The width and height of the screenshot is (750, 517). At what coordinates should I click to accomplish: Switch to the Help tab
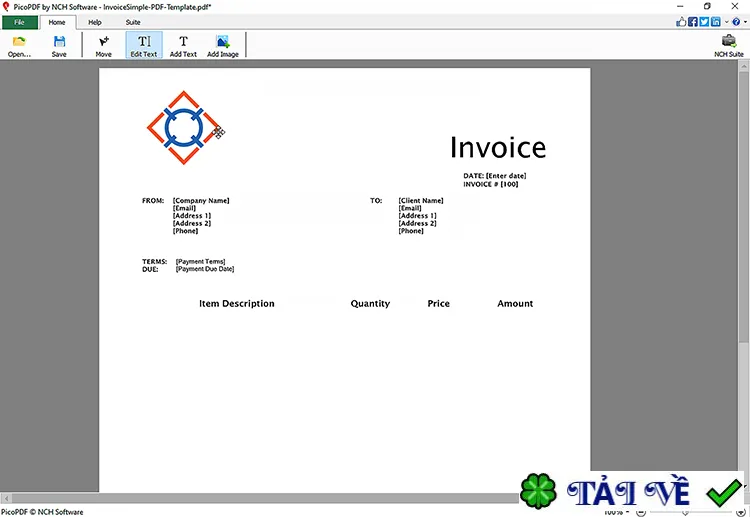95,22
